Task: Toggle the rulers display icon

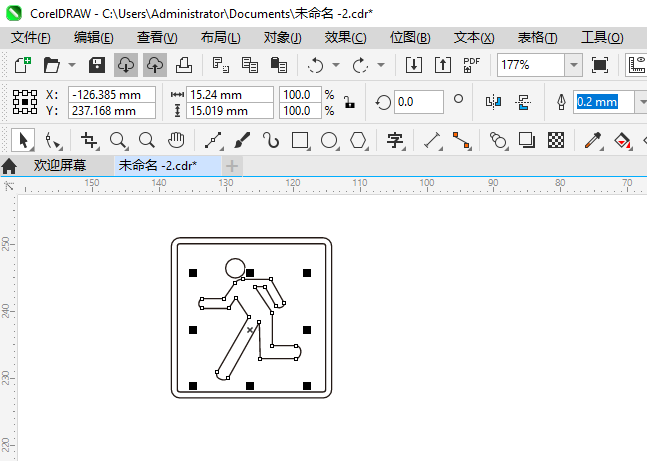Action: (637, 65)
